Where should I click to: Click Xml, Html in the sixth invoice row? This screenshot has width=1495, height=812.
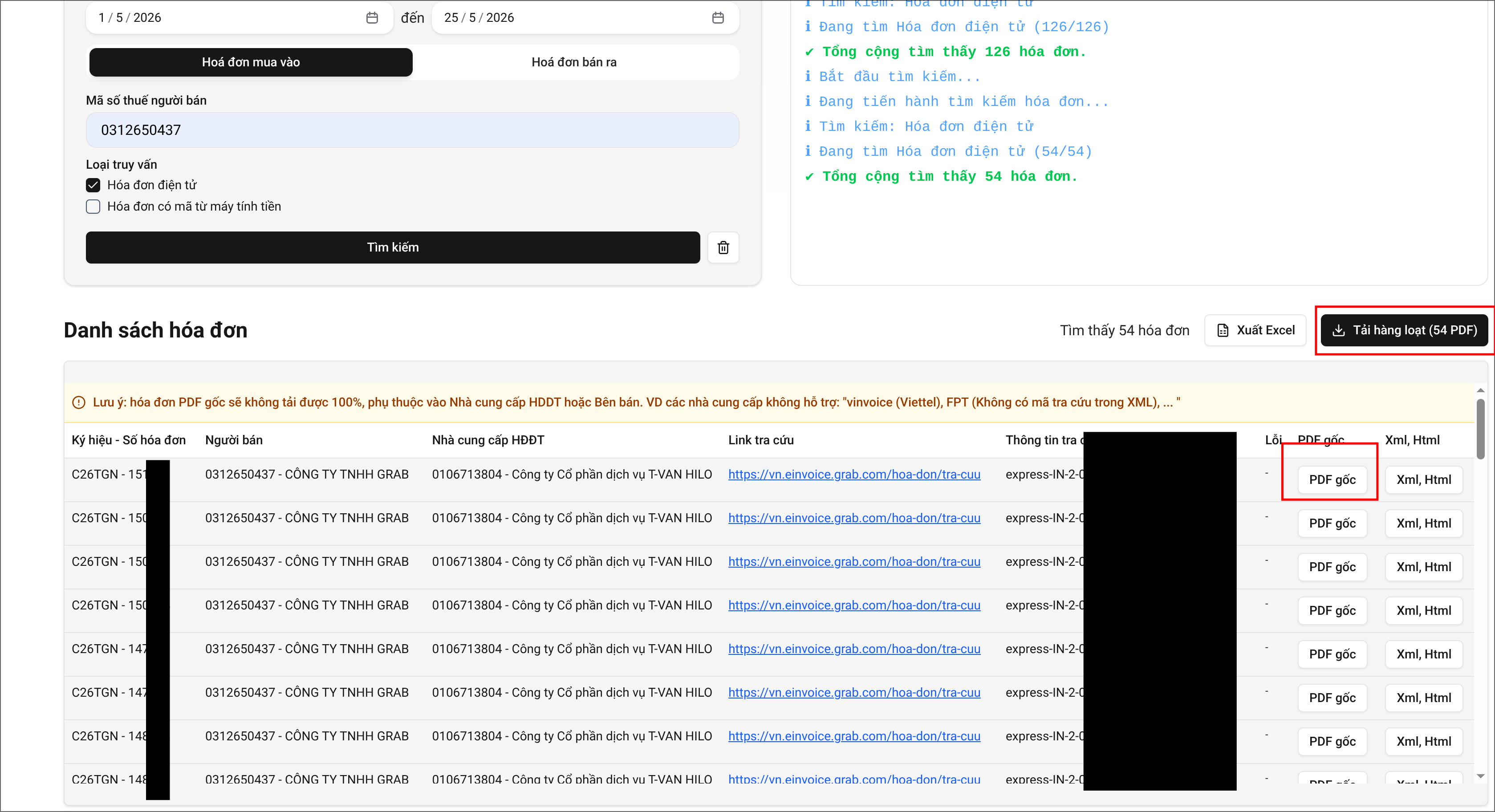click(1424, 698)
